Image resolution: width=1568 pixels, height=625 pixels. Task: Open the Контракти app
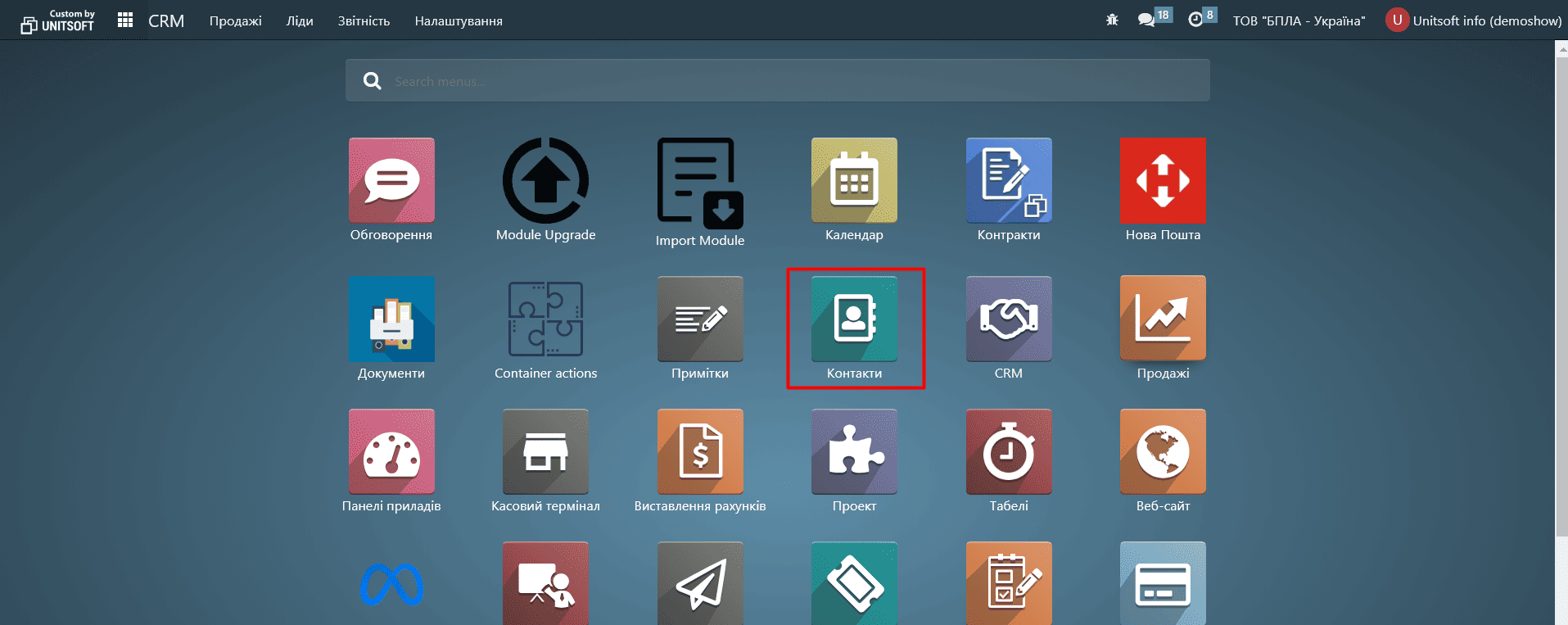point(1008,180)
